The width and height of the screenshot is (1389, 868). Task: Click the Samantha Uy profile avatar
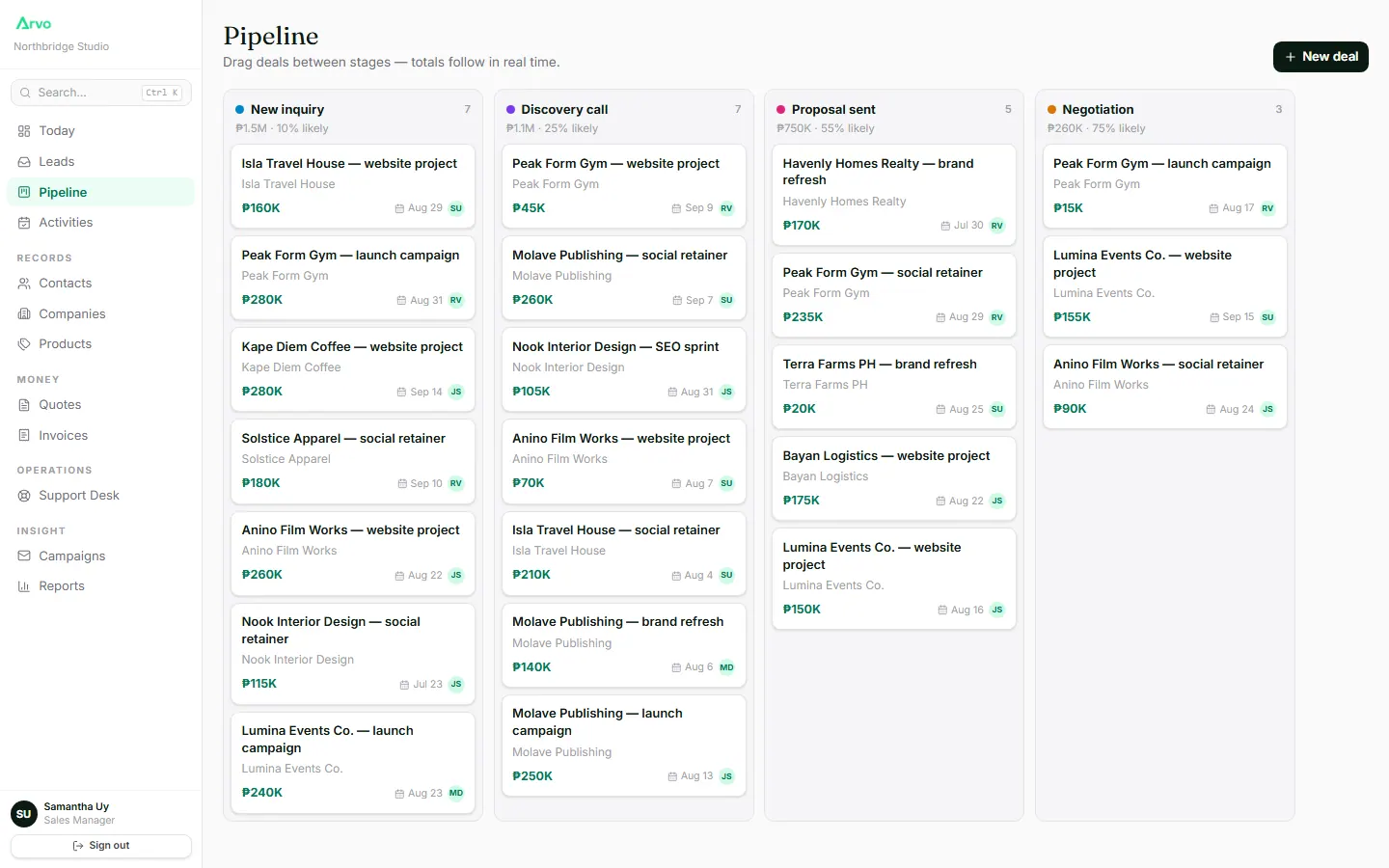(x=24, y=814)
